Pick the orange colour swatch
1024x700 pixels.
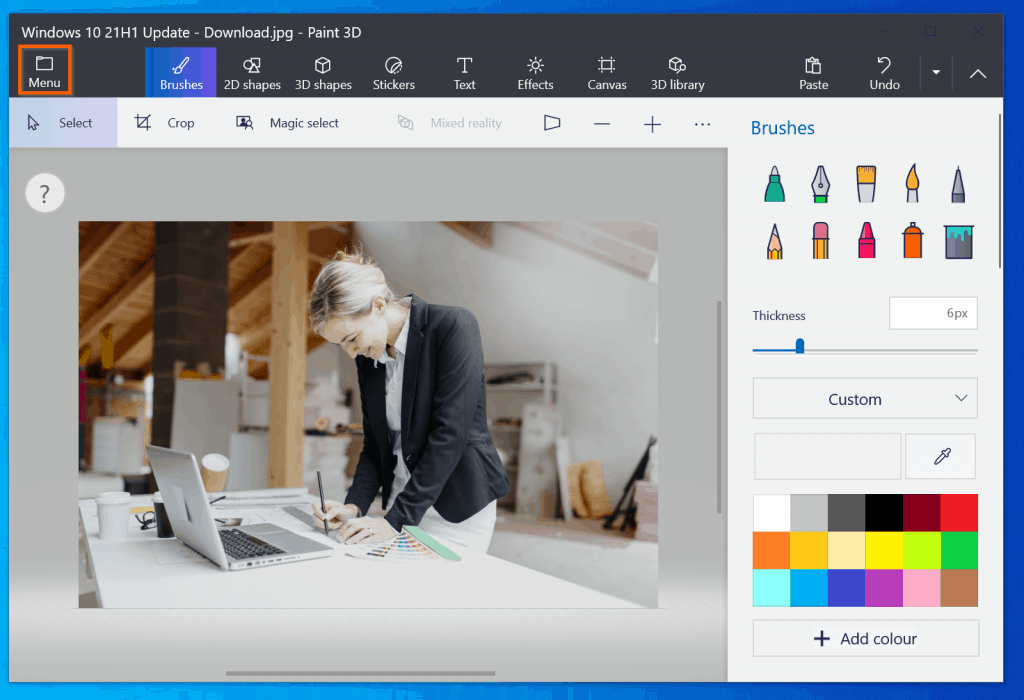tap(771, 550)
